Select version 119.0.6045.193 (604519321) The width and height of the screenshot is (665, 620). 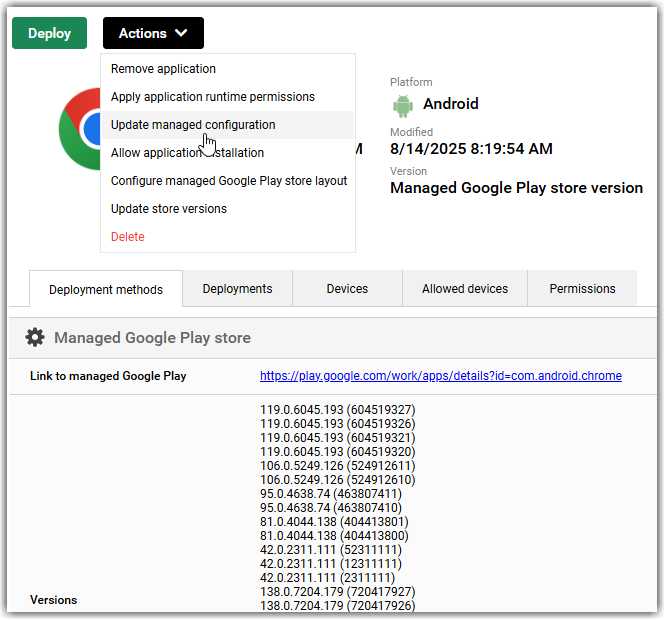click(x=338, y=438)
